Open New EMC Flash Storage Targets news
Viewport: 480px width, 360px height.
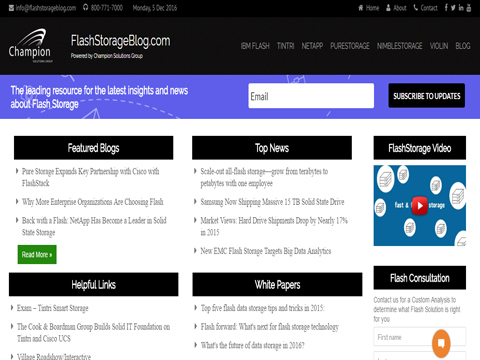(x=266, y=251)
